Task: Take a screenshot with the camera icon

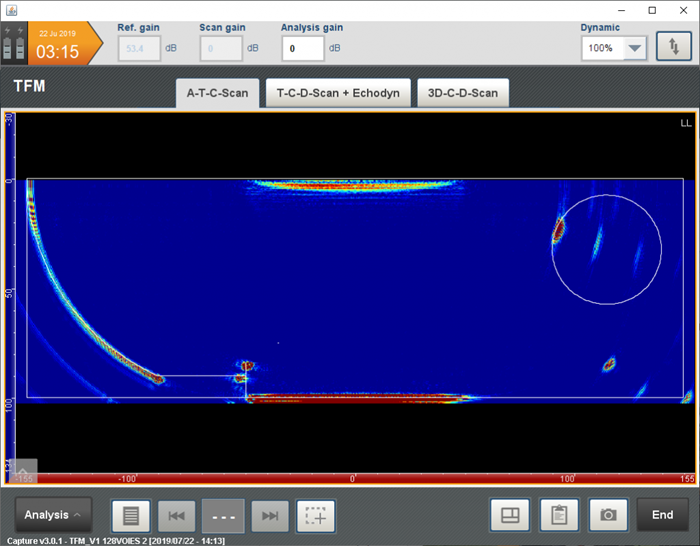Action: point(608,515)
